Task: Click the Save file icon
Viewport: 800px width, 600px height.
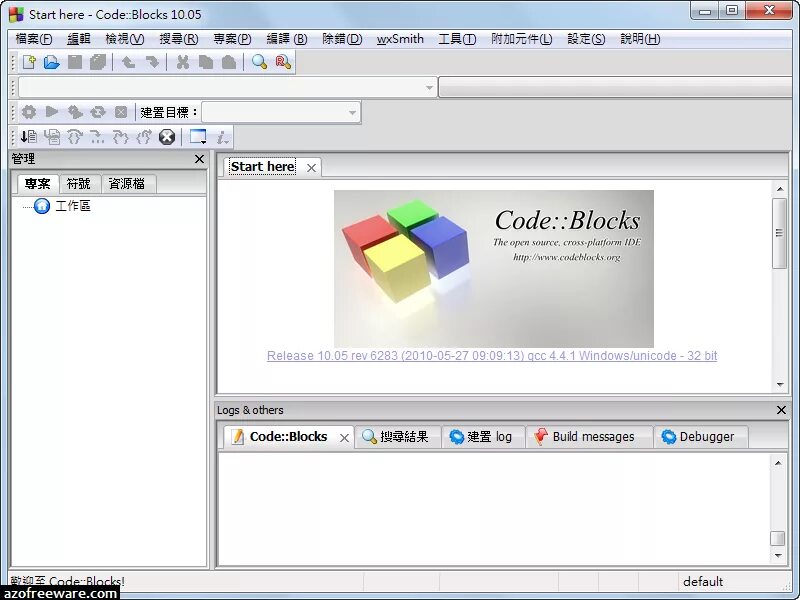Action: coord(75,62)
